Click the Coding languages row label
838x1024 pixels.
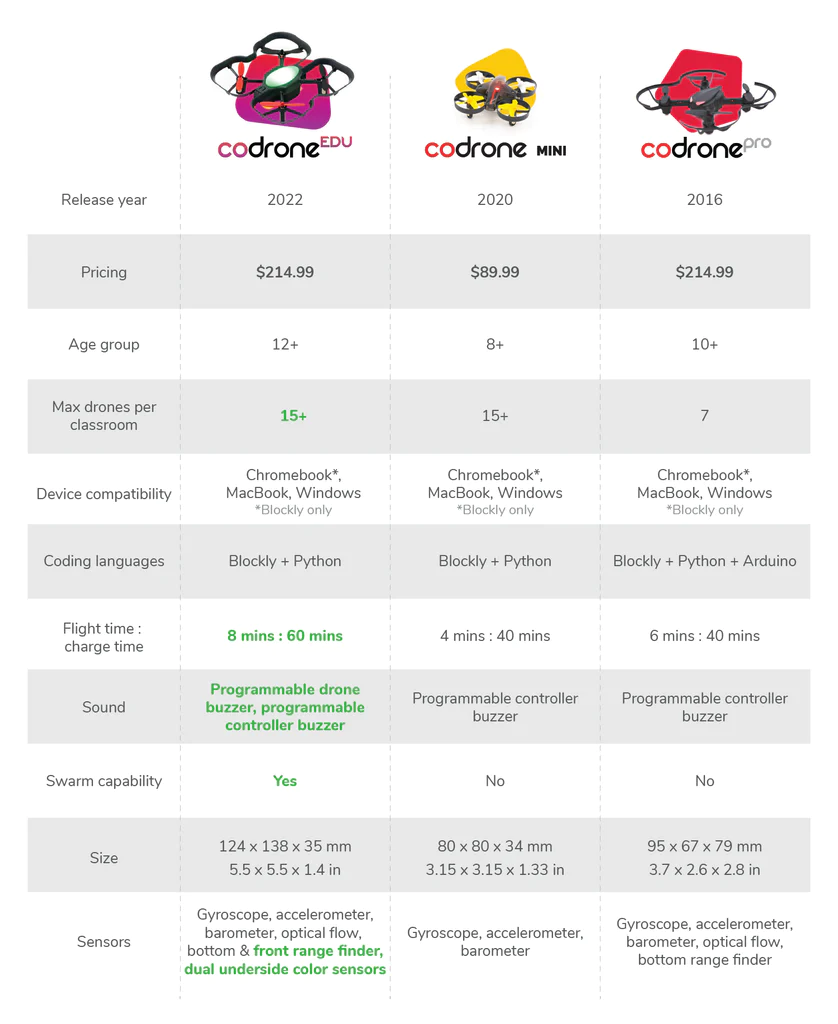coord(104,561)
